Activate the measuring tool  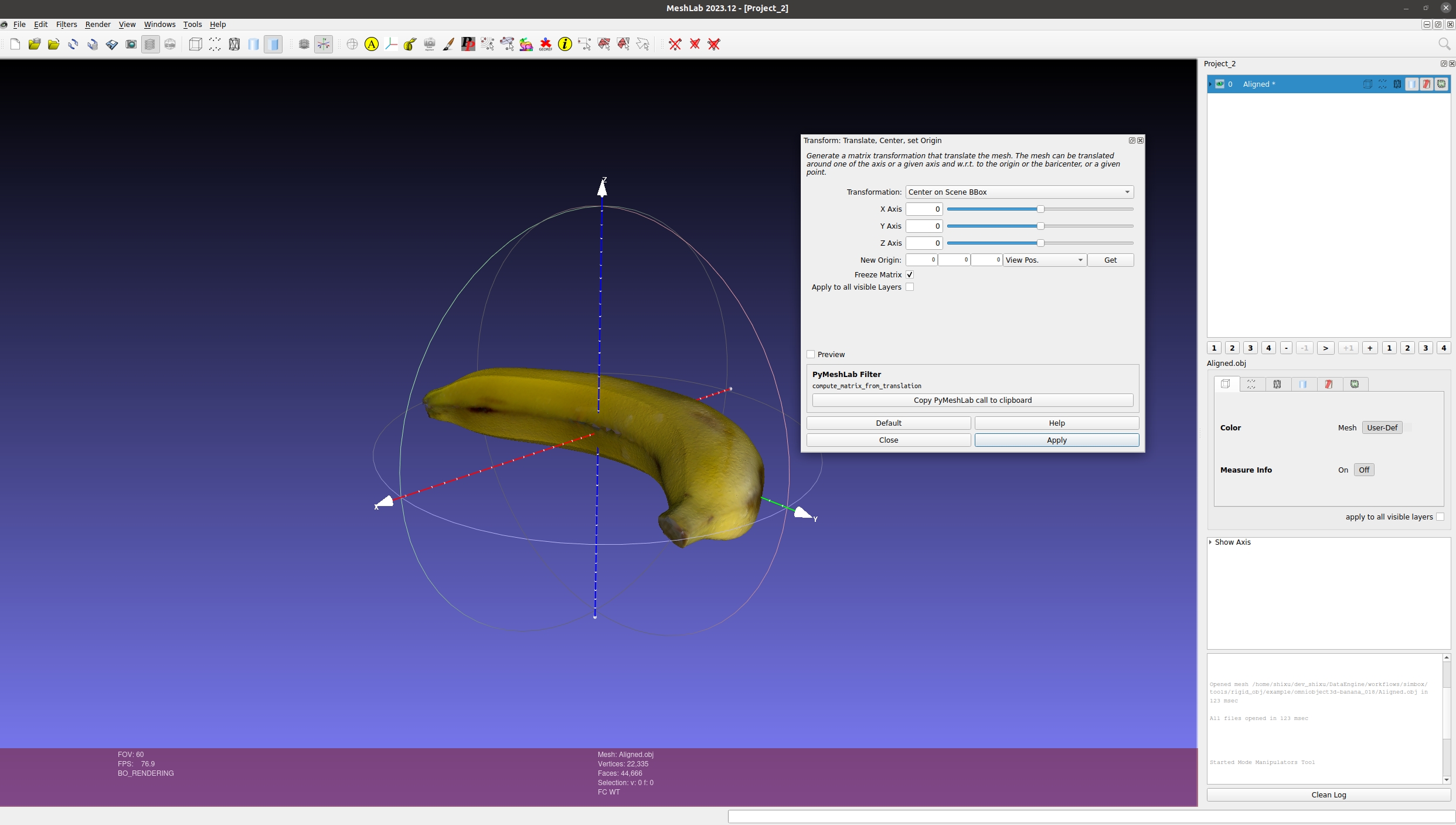pyautogui.click(x=409, y=44)
